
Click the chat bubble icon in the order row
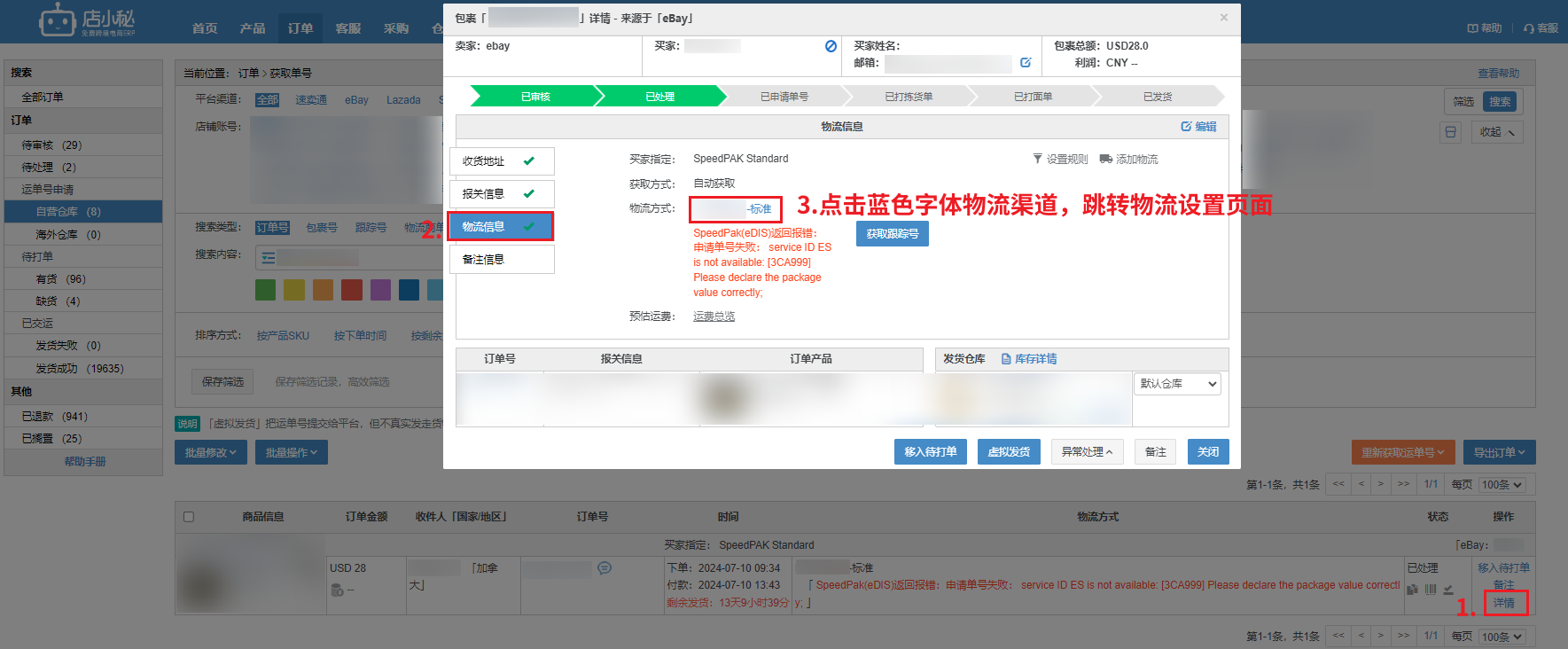pos(605,568)
